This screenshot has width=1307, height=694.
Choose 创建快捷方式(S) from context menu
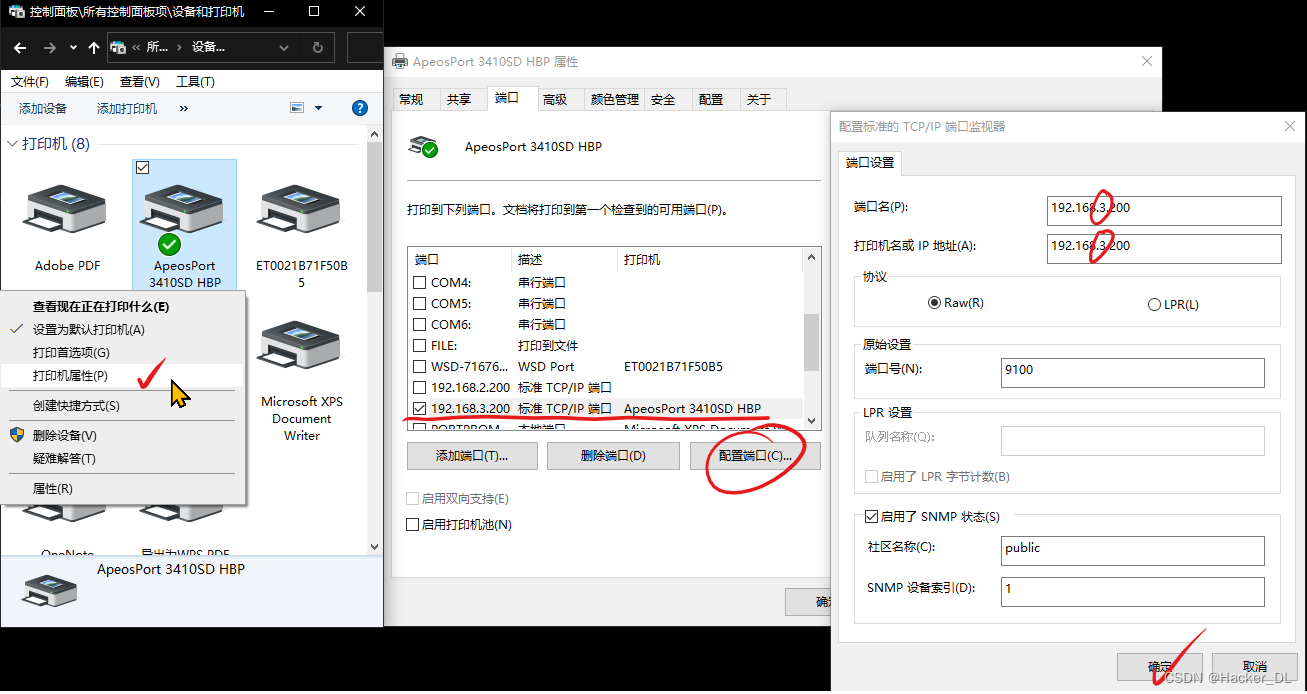tap(123, 405)
